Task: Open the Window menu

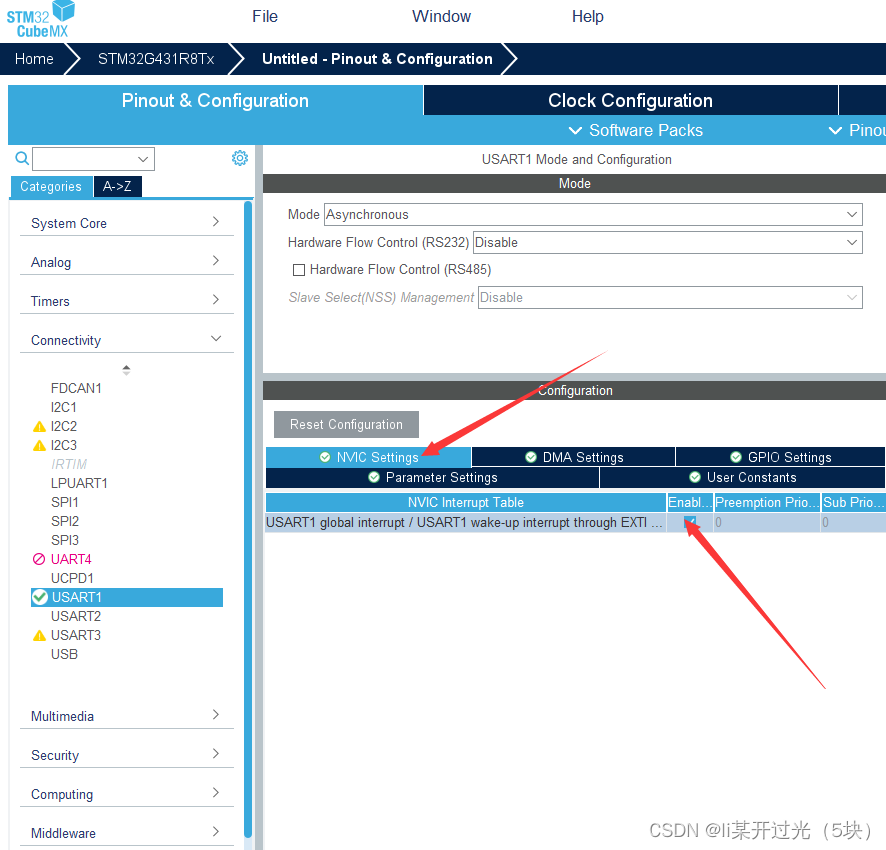Action: 441,16
